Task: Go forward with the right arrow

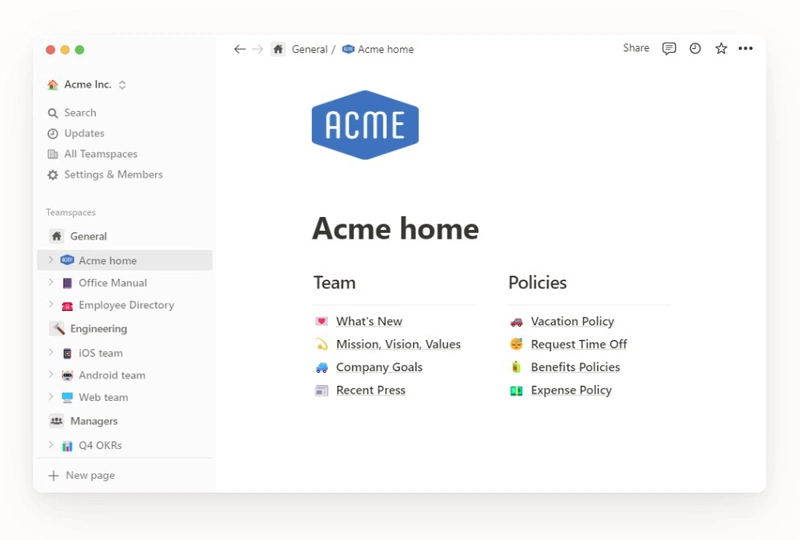Action: (x=258, y=49)
